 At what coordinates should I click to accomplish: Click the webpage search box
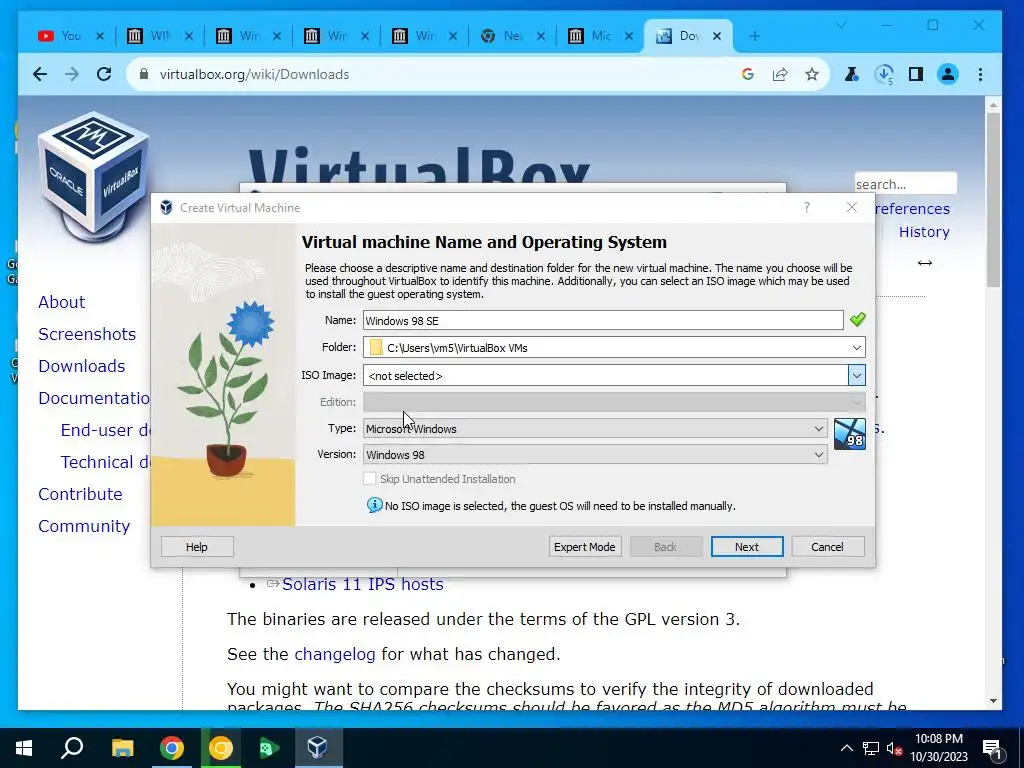click(905, 184)
